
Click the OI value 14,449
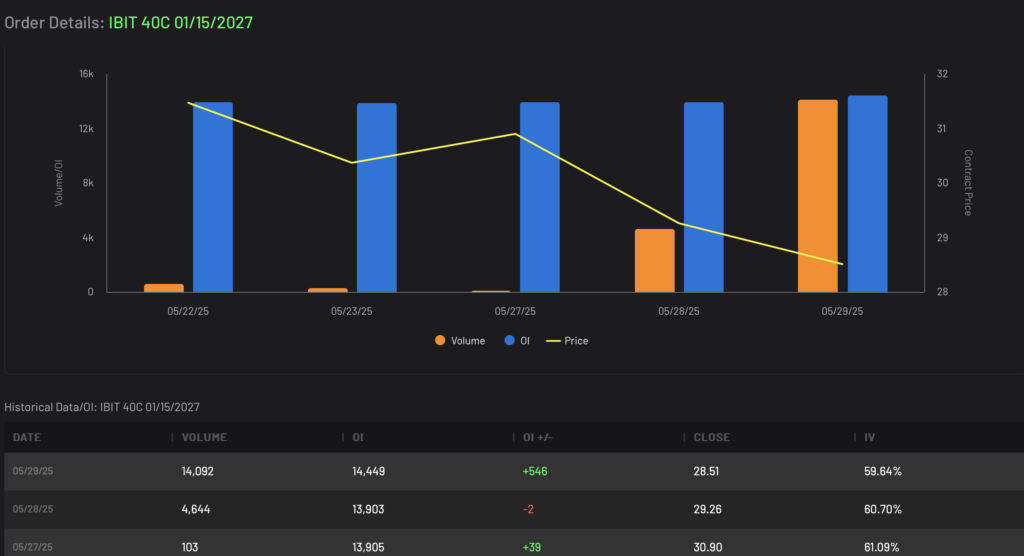point(368,471)
